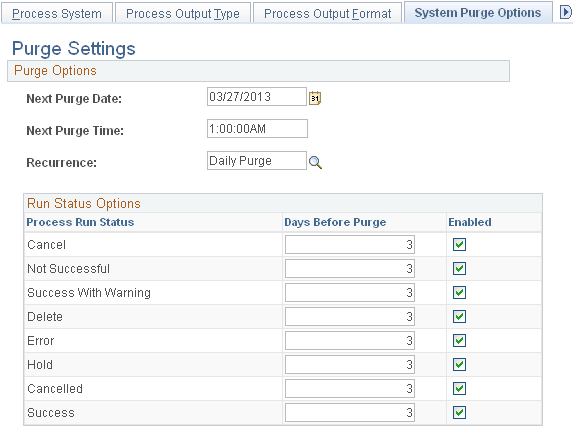
Task: Edit Days Before Purge for Delete
Action: pos(350,316)
